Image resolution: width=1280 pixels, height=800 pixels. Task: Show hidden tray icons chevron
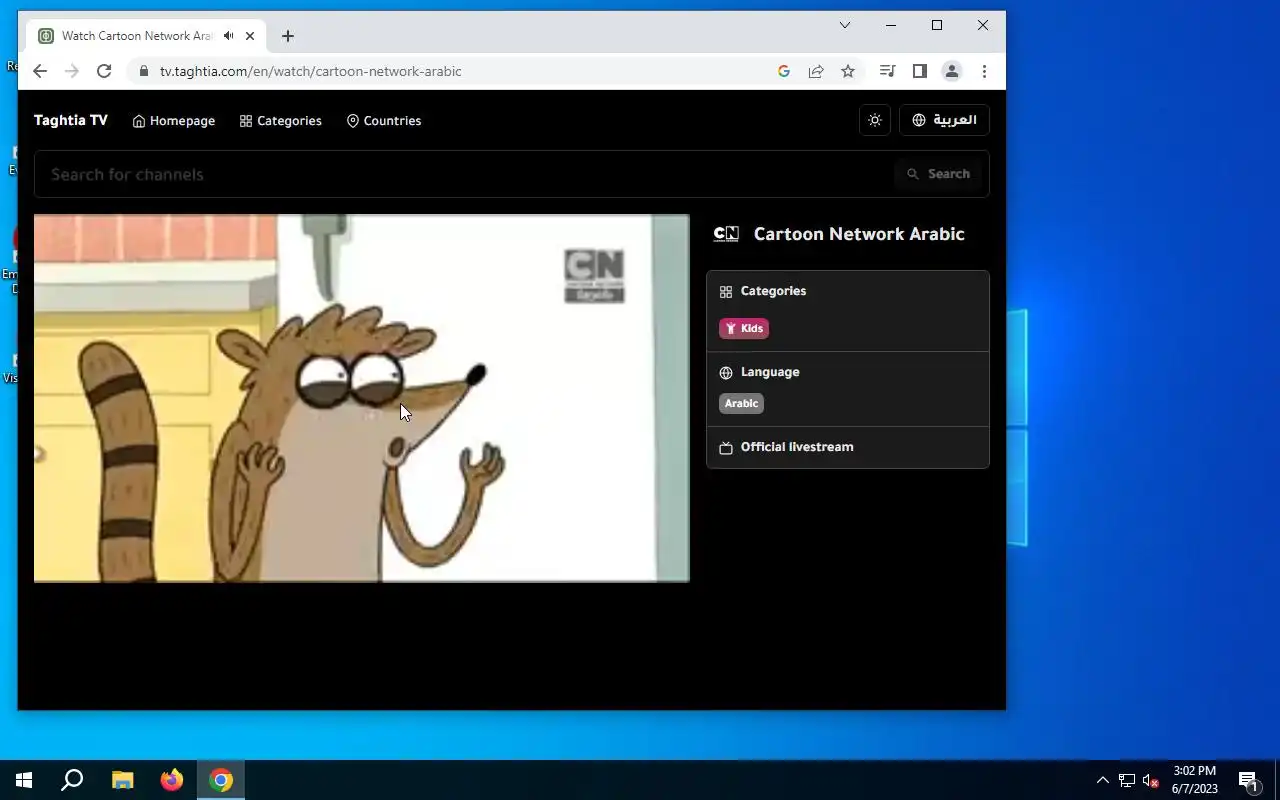tap(1102, 780)
